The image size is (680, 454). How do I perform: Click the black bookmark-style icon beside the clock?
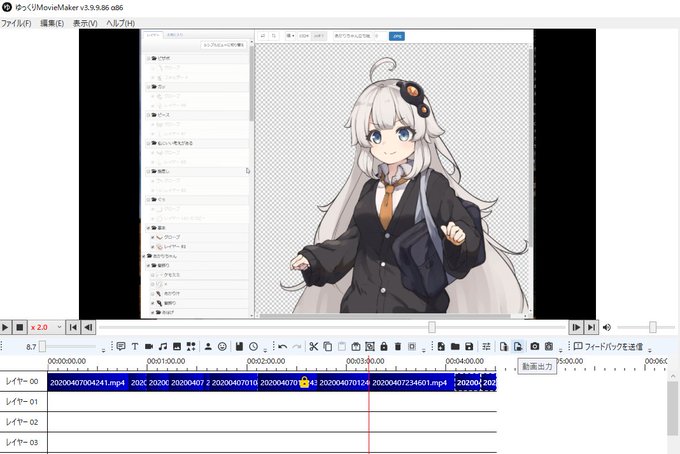pos(239,346)
